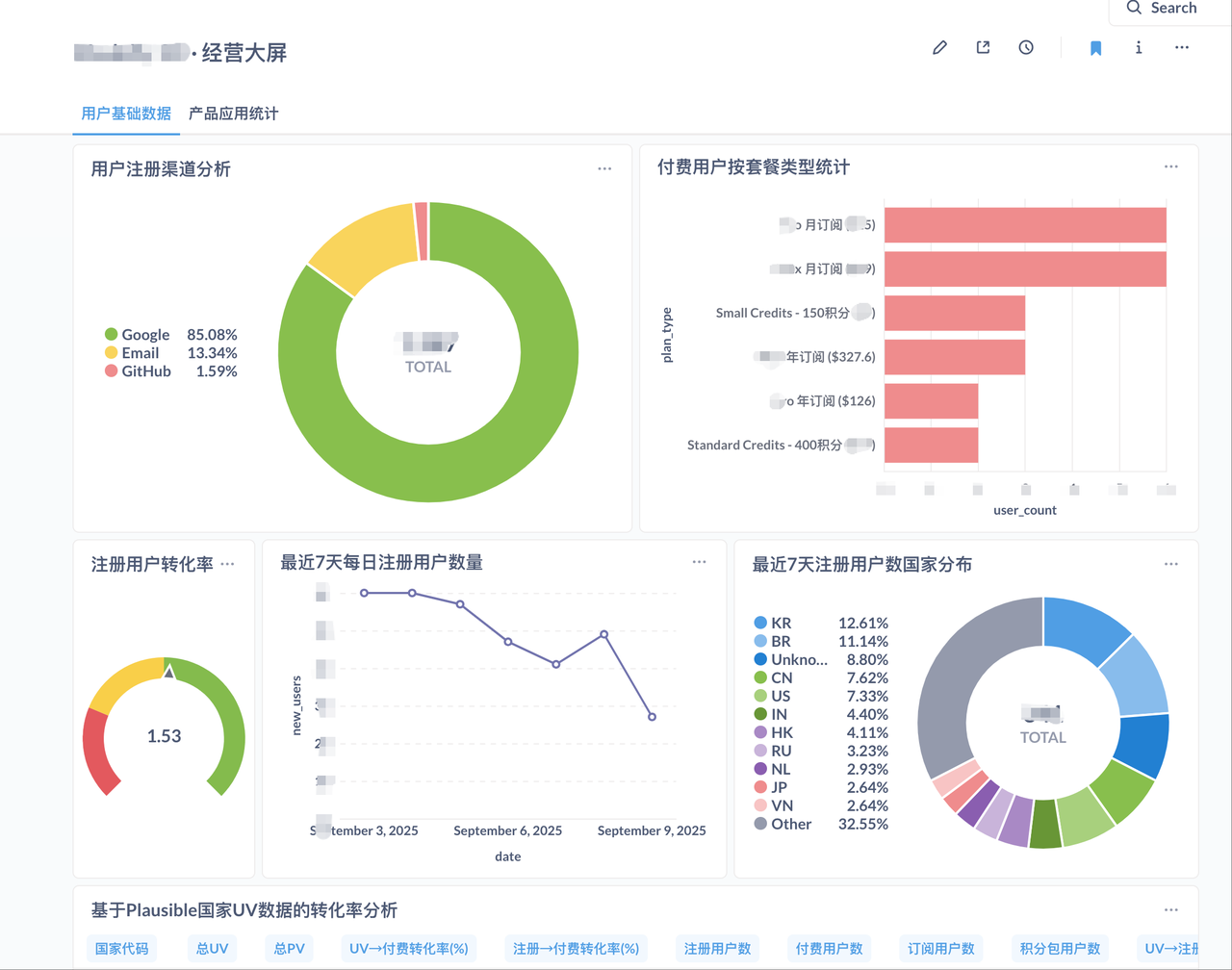
Task: Open the dashboard header ellipsis menu
Action: (x=1182, y=47)
